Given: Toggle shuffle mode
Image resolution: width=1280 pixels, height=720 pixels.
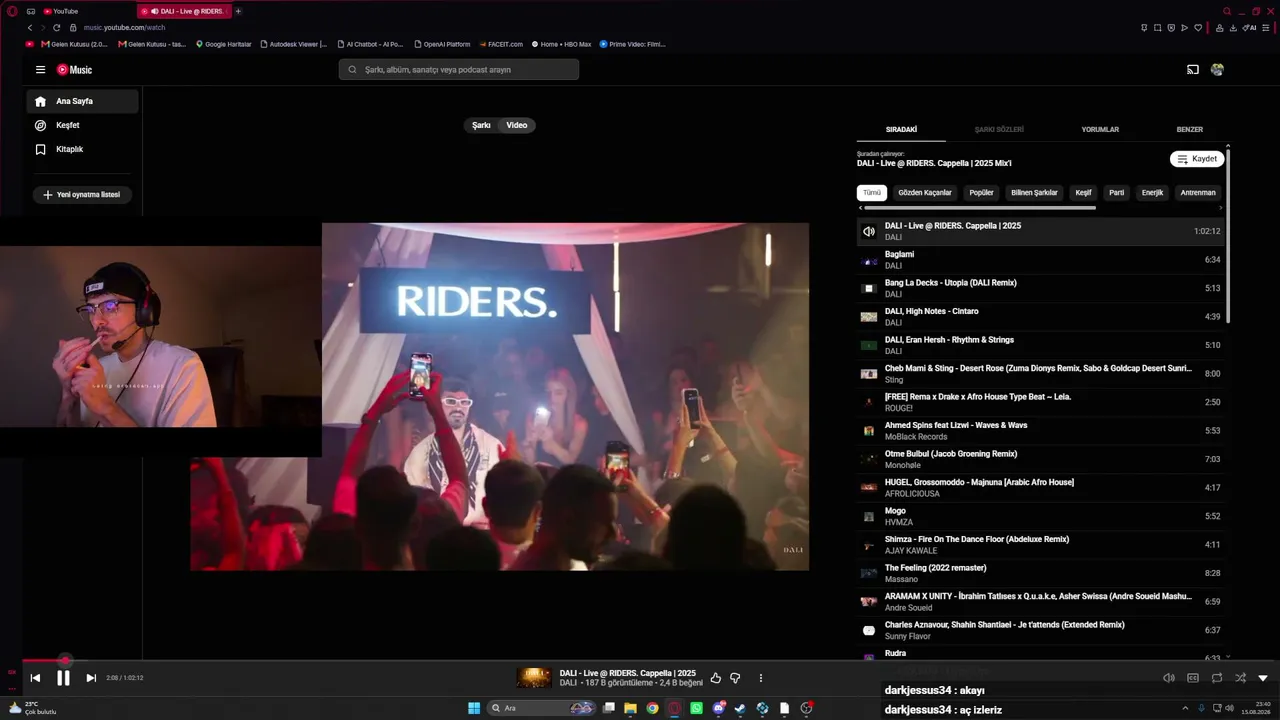Looking at the screenshot, I should [1240, 678].
